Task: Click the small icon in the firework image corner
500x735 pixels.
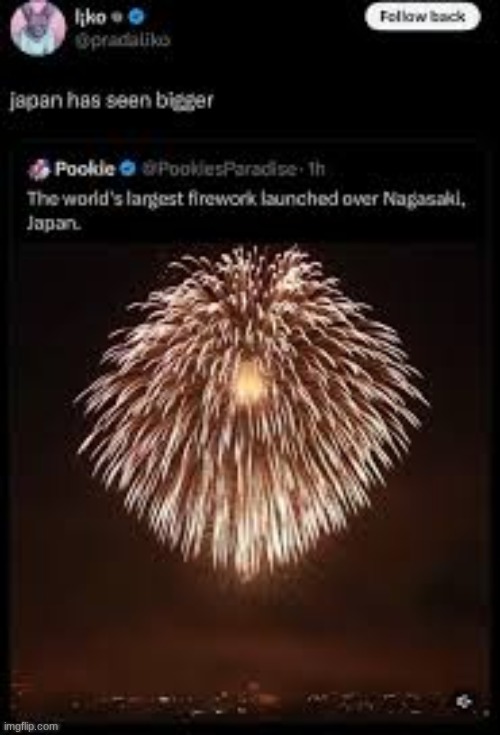Action: tap(464, 701)
